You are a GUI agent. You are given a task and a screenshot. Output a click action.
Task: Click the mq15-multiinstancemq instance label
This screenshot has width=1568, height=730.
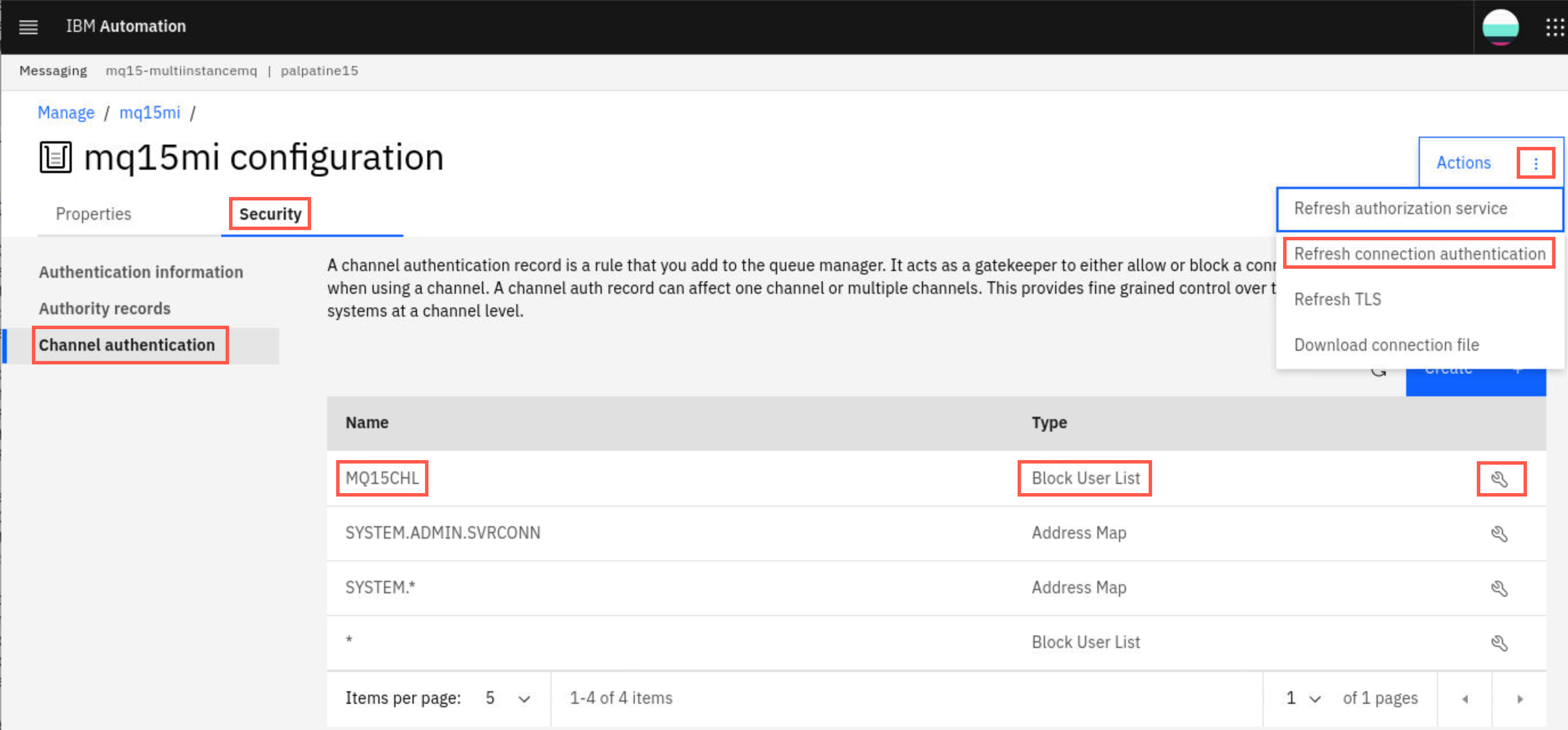pos(181,71)
